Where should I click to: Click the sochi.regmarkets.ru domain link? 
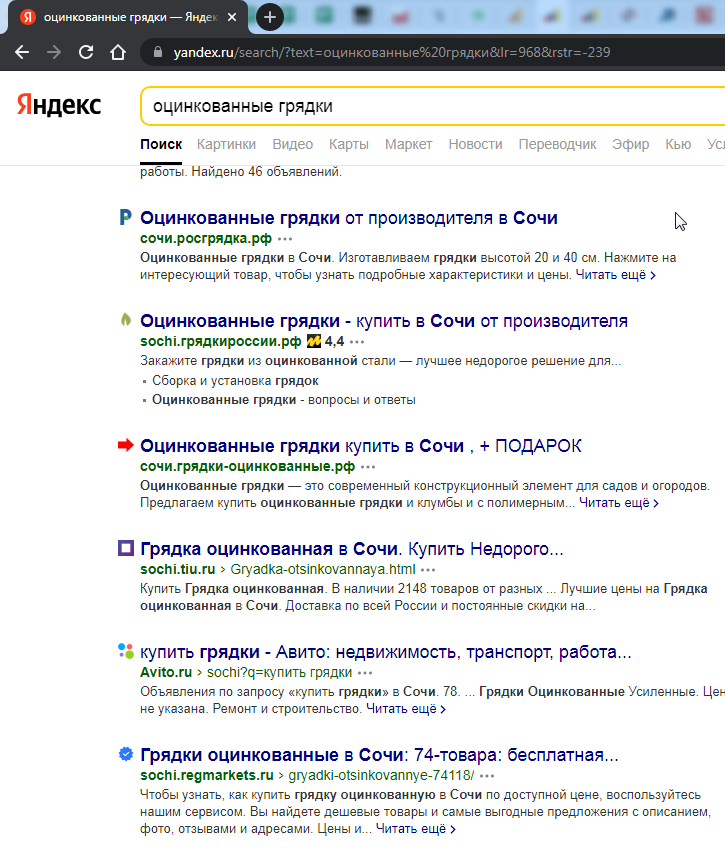[x=207, y=775]
